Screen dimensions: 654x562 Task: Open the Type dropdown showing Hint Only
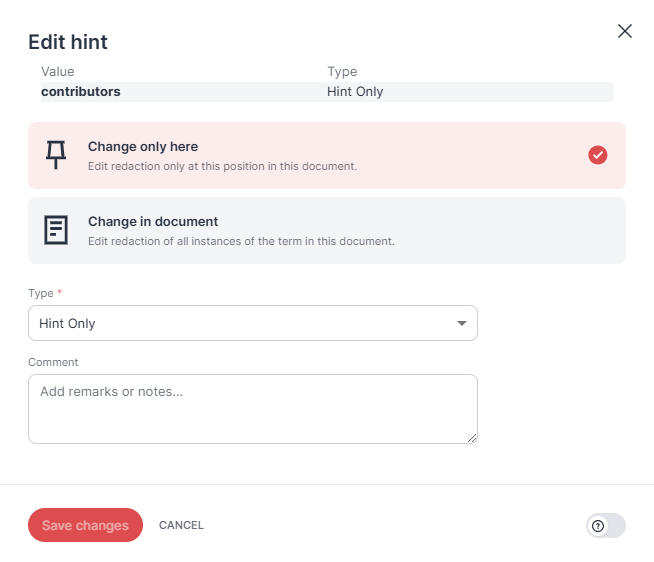pyautogui.click(x=253, y=323)
